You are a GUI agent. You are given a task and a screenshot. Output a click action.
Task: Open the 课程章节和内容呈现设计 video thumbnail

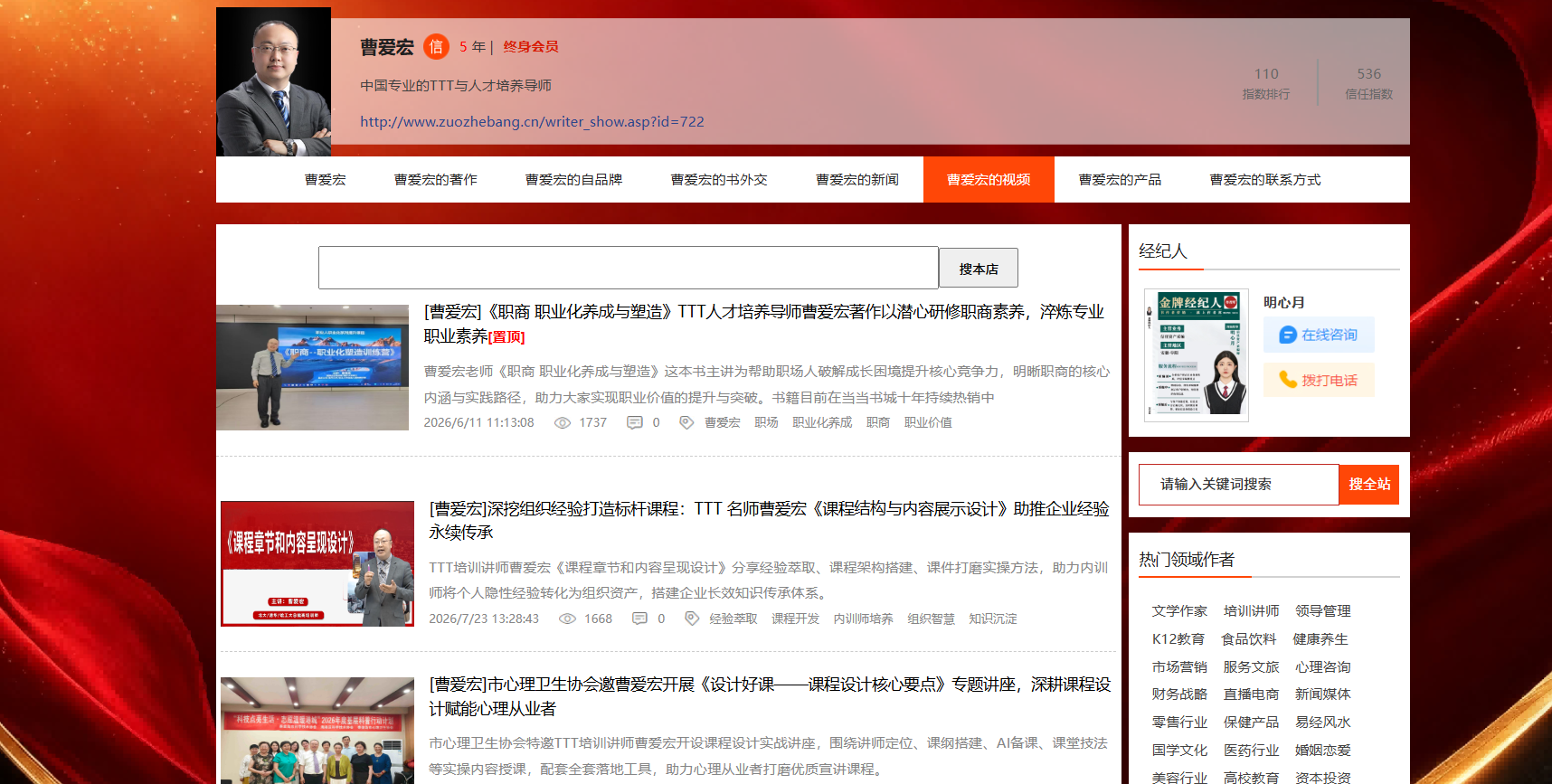[317, 563]
